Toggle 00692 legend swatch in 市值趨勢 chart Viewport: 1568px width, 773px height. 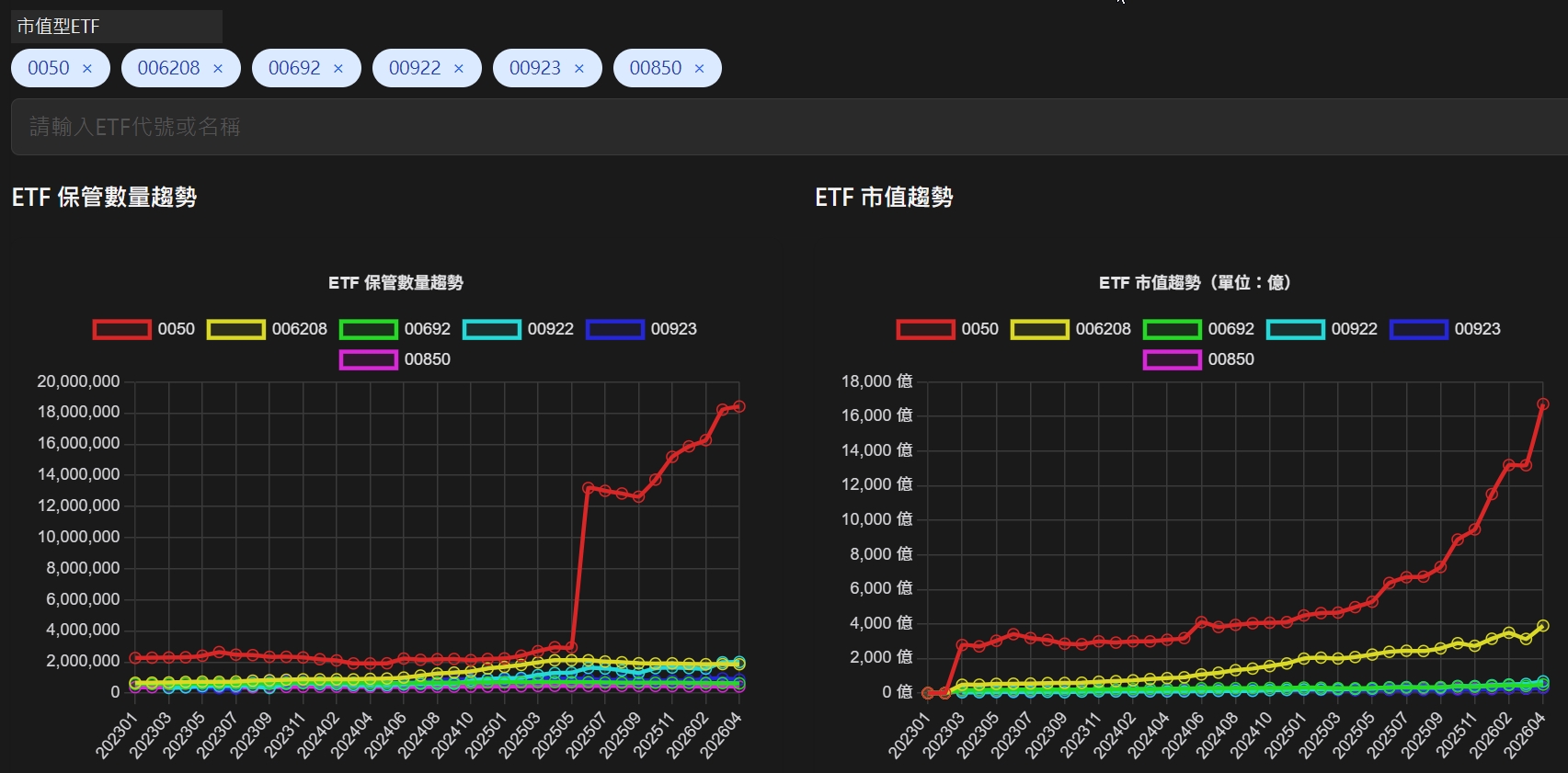tap(1172, 329)
